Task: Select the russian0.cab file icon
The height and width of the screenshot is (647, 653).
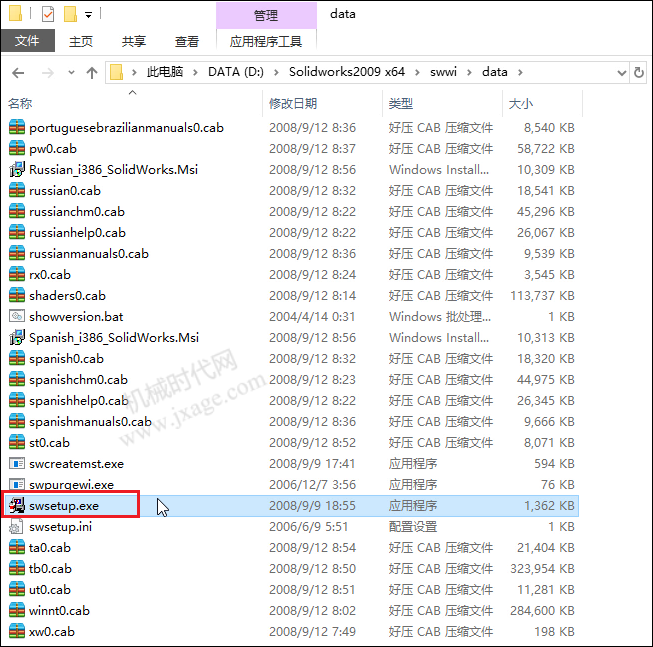Action: 17,191
